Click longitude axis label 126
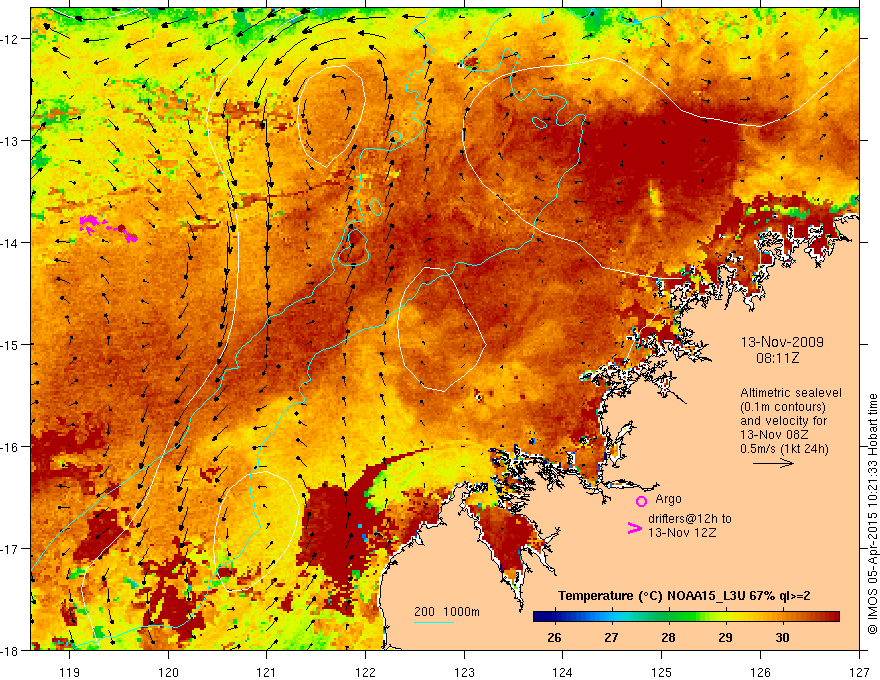The width and height of the screenshot is (880, 680). [x=760, y=672]
